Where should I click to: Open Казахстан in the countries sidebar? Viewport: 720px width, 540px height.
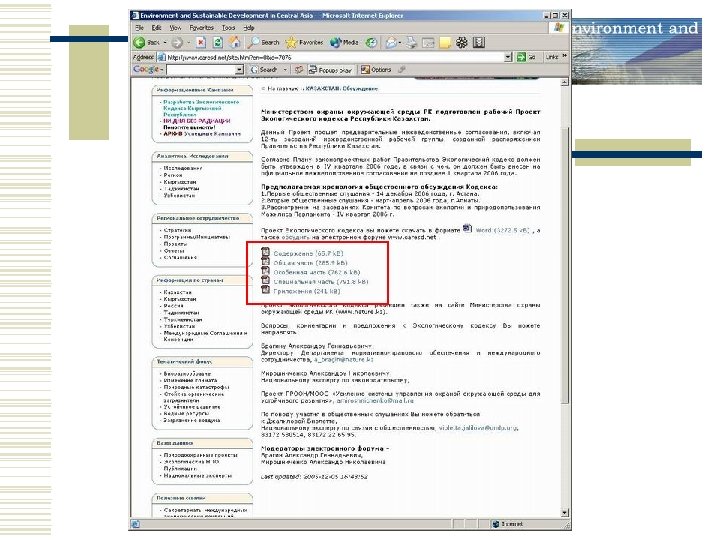point(178,292)
